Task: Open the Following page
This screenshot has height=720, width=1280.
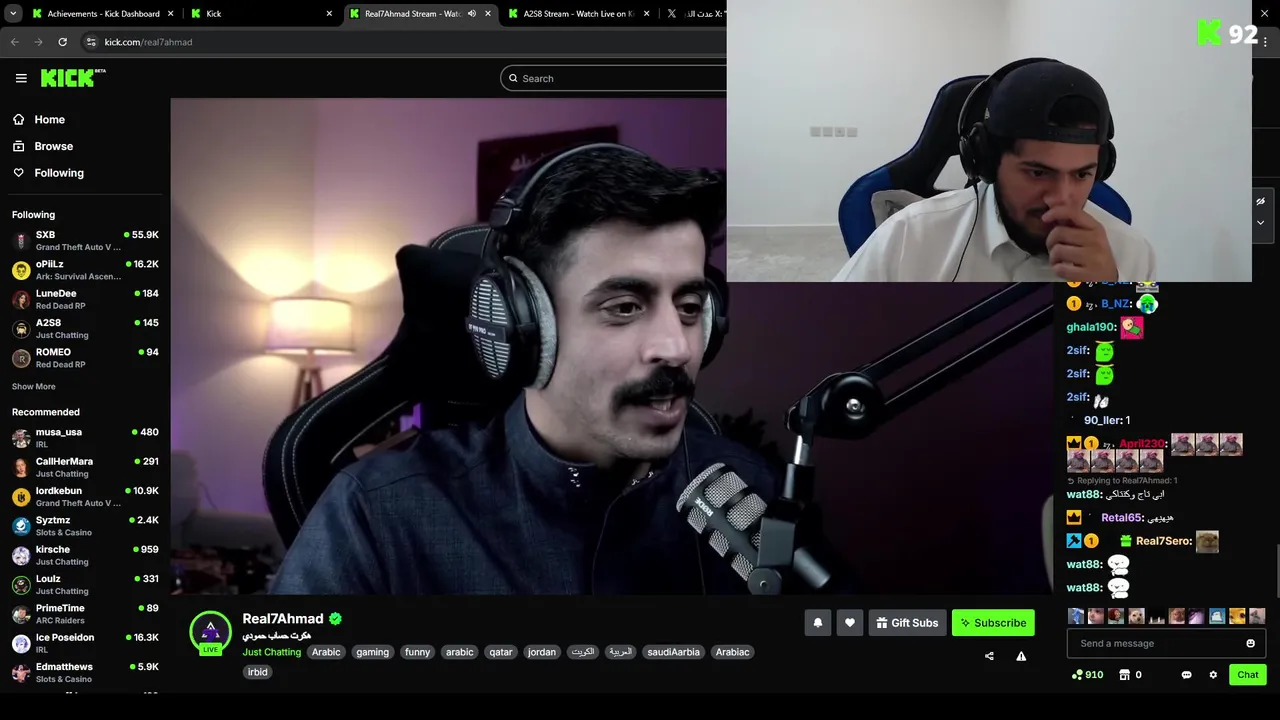Action: pyautogui.click(x=59, y=173)
